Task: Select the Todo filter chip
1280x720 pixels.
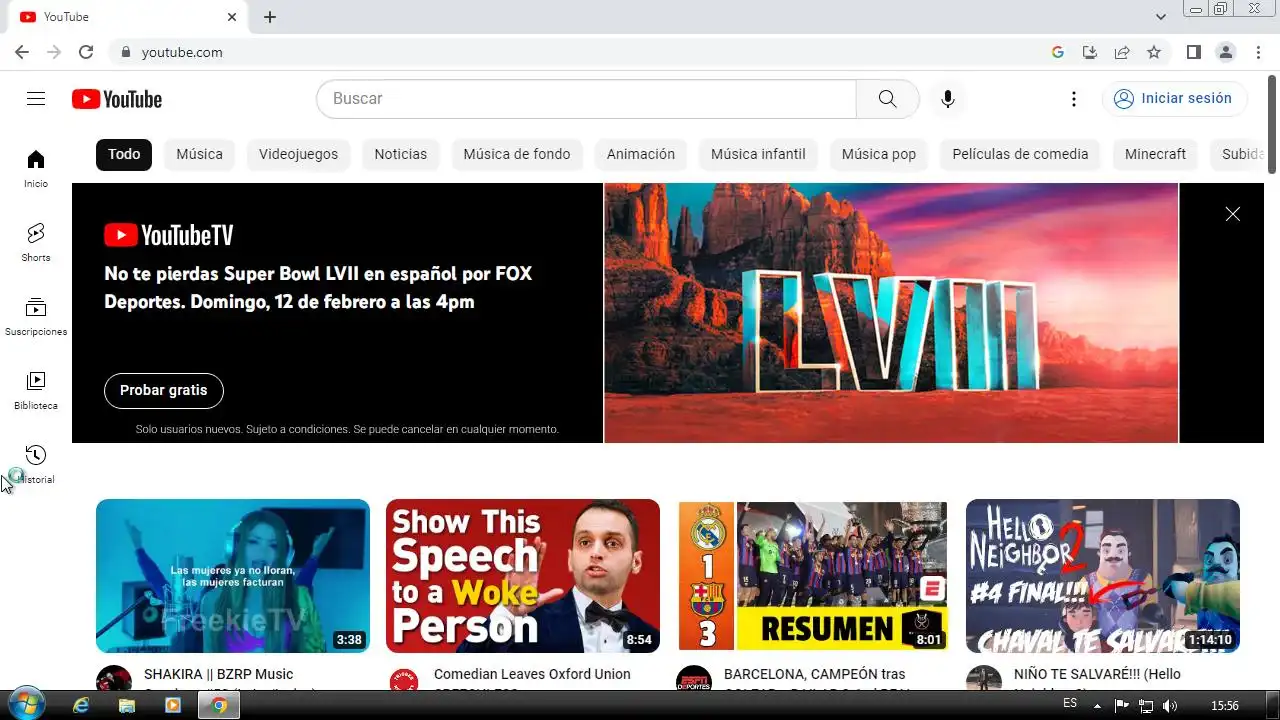Action: (x=124, y=154)
